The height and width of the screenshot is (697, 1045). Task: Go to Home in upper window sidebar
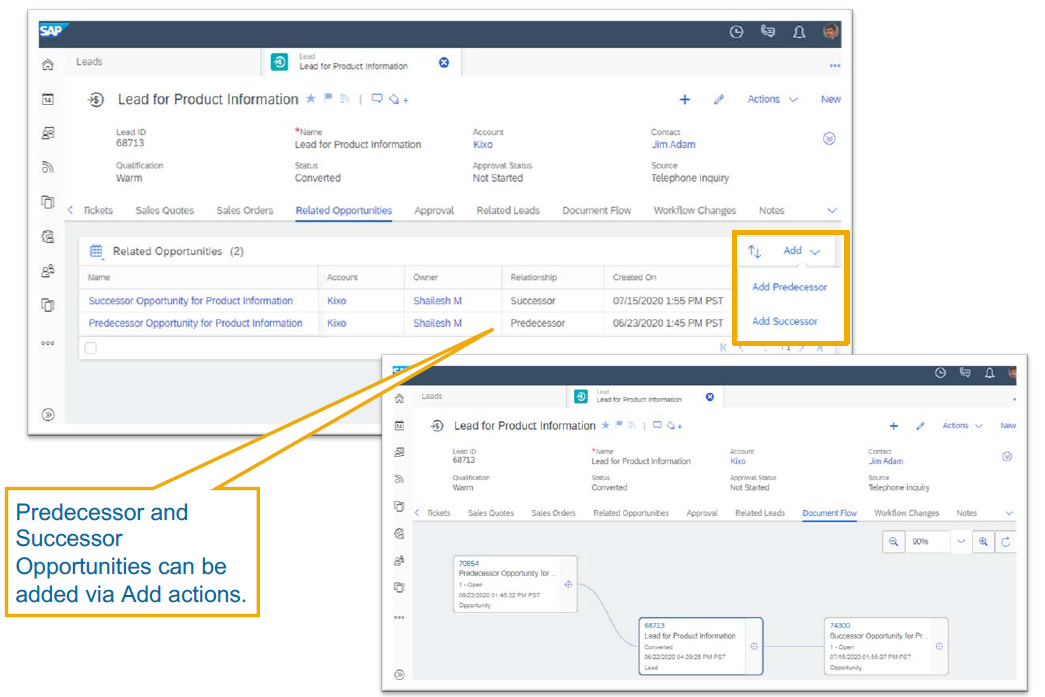47,65
